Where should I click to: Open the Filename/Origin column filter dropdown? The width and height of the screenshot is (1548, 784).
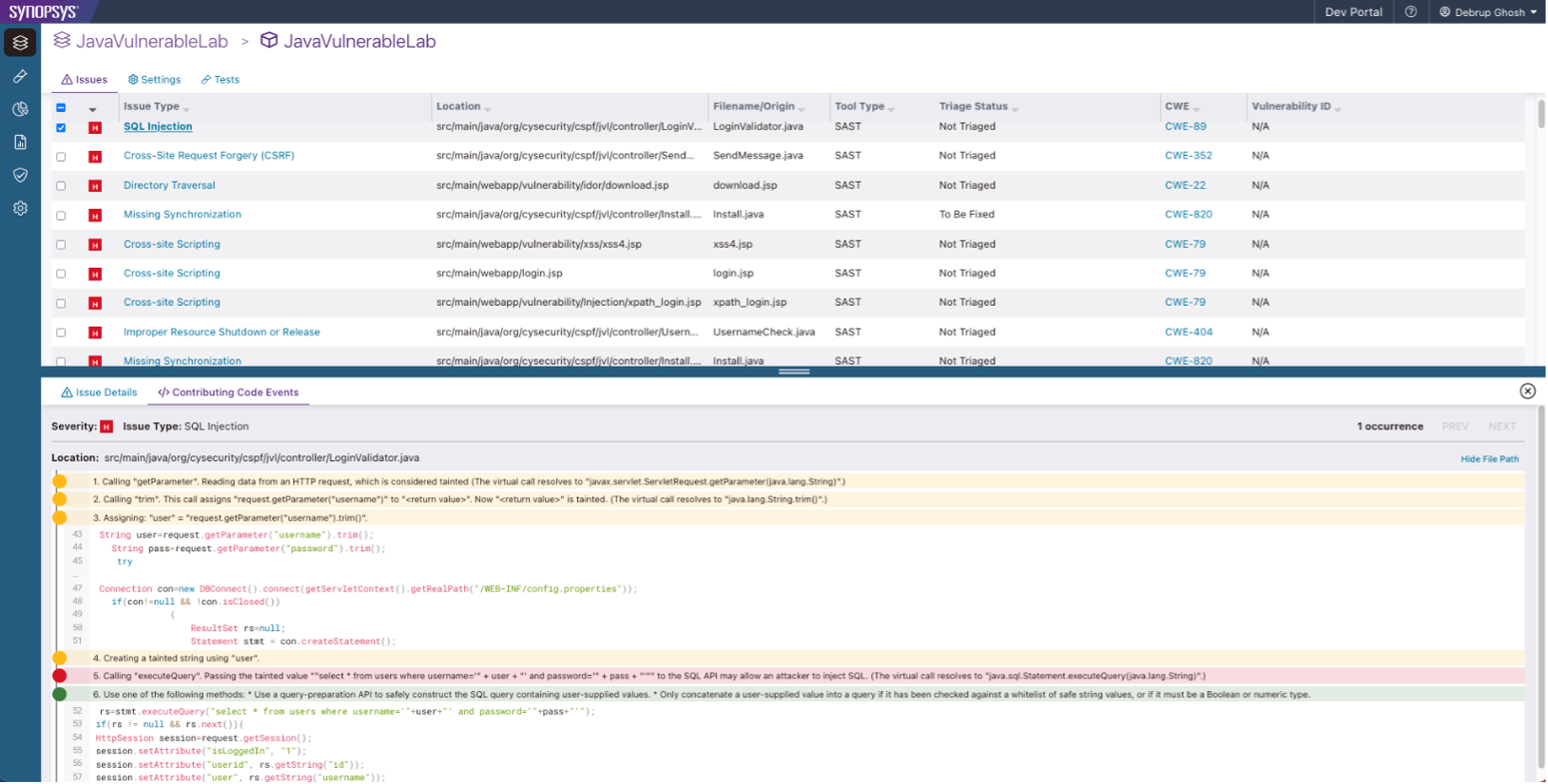tap(802, 108)
